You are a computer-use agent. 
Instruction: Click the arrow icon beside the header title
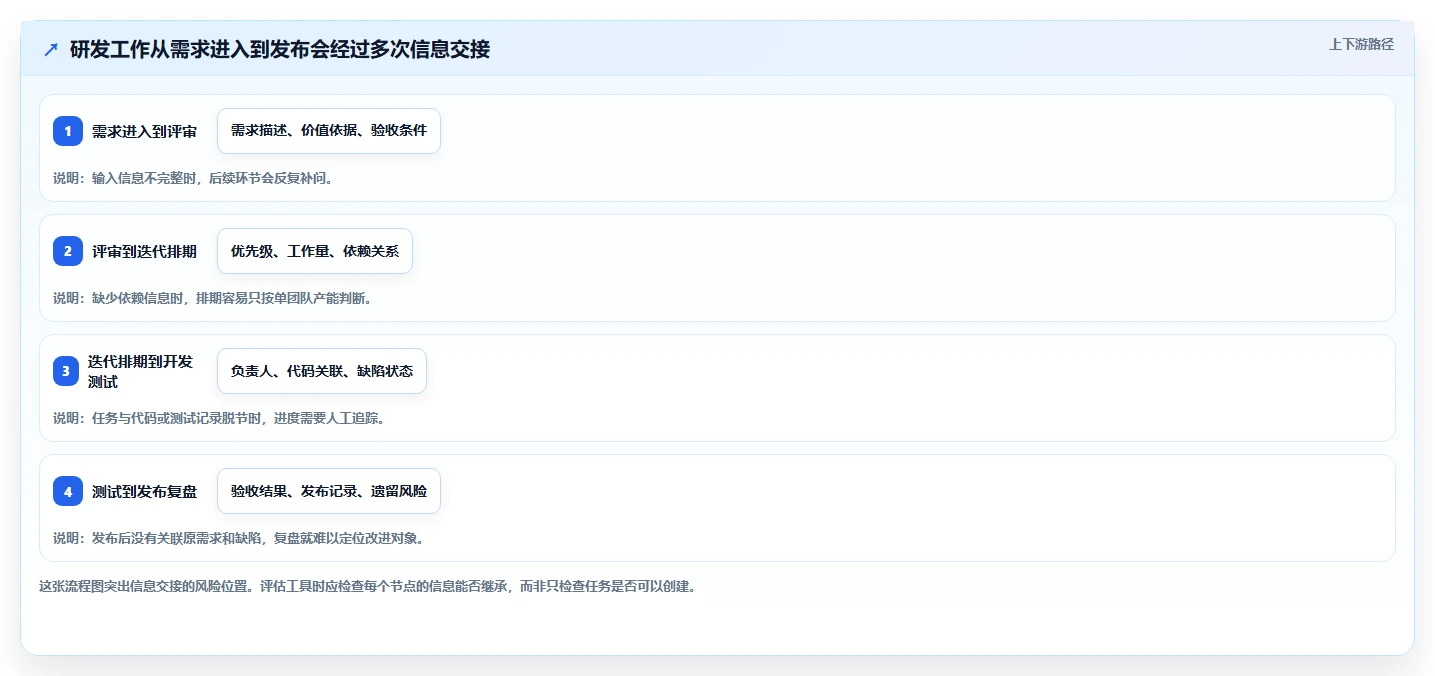[x=51, y=49]
